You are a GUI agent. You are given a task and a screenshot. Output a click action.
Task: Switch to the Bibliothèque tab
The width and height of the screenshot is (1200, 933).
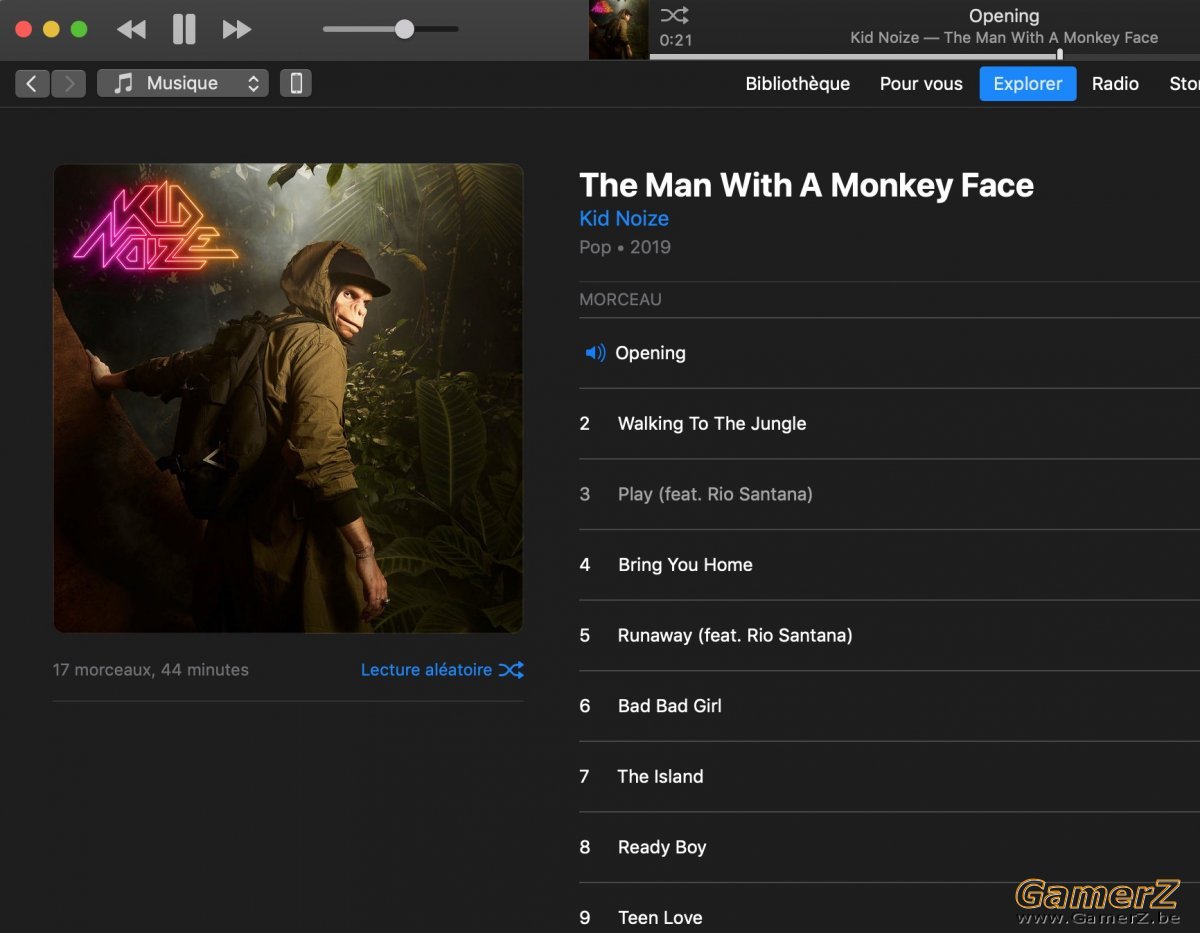pyautogui.click(x=797, y=84)
